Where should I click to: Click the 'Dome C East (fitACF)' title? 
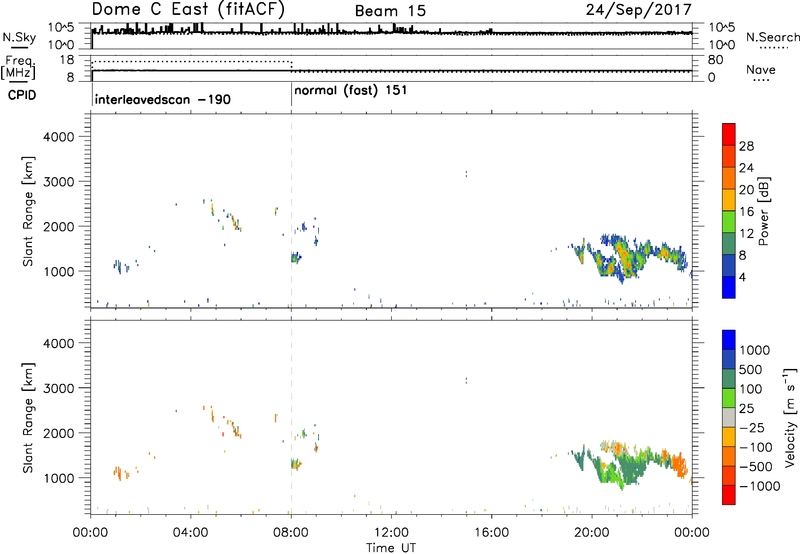click(188, 9)
